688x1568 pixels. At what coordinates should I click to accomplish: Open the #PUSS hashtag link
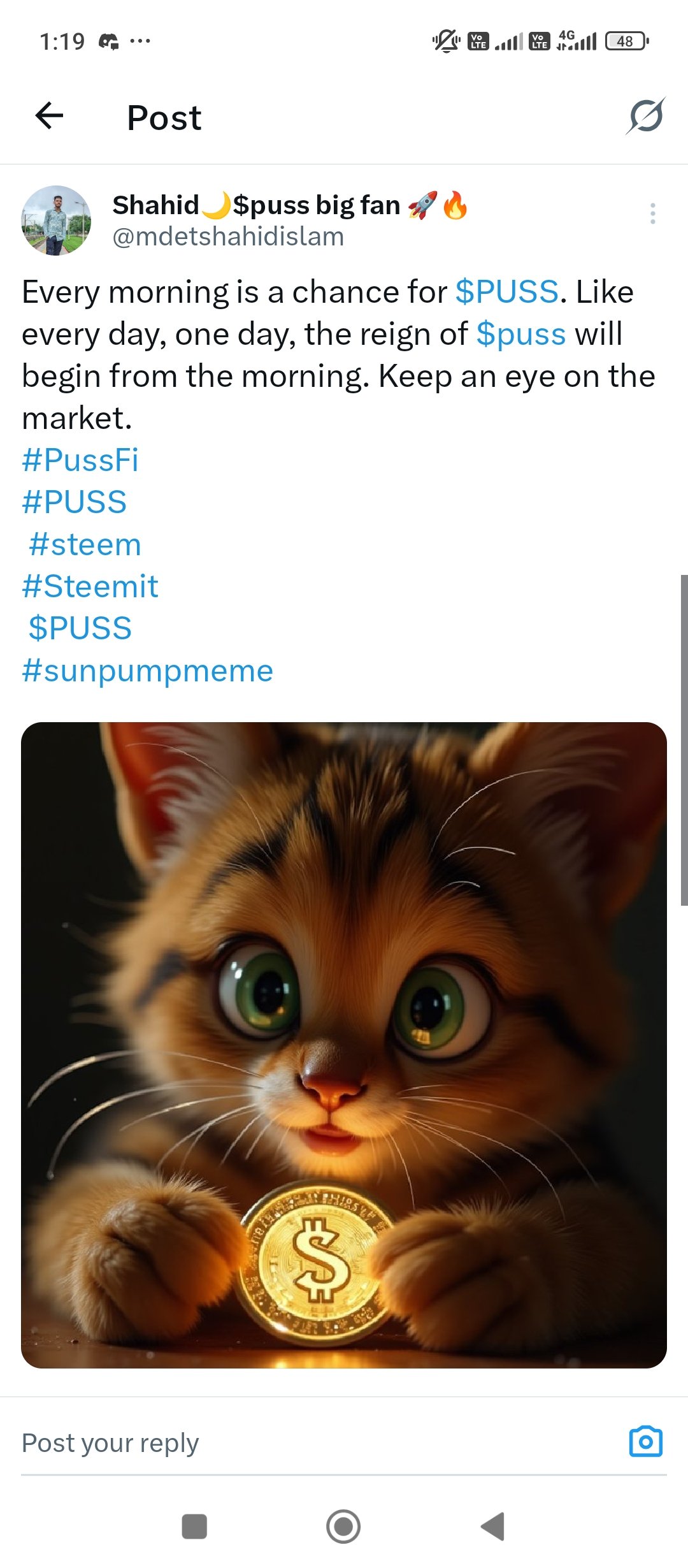coord(75,502)
